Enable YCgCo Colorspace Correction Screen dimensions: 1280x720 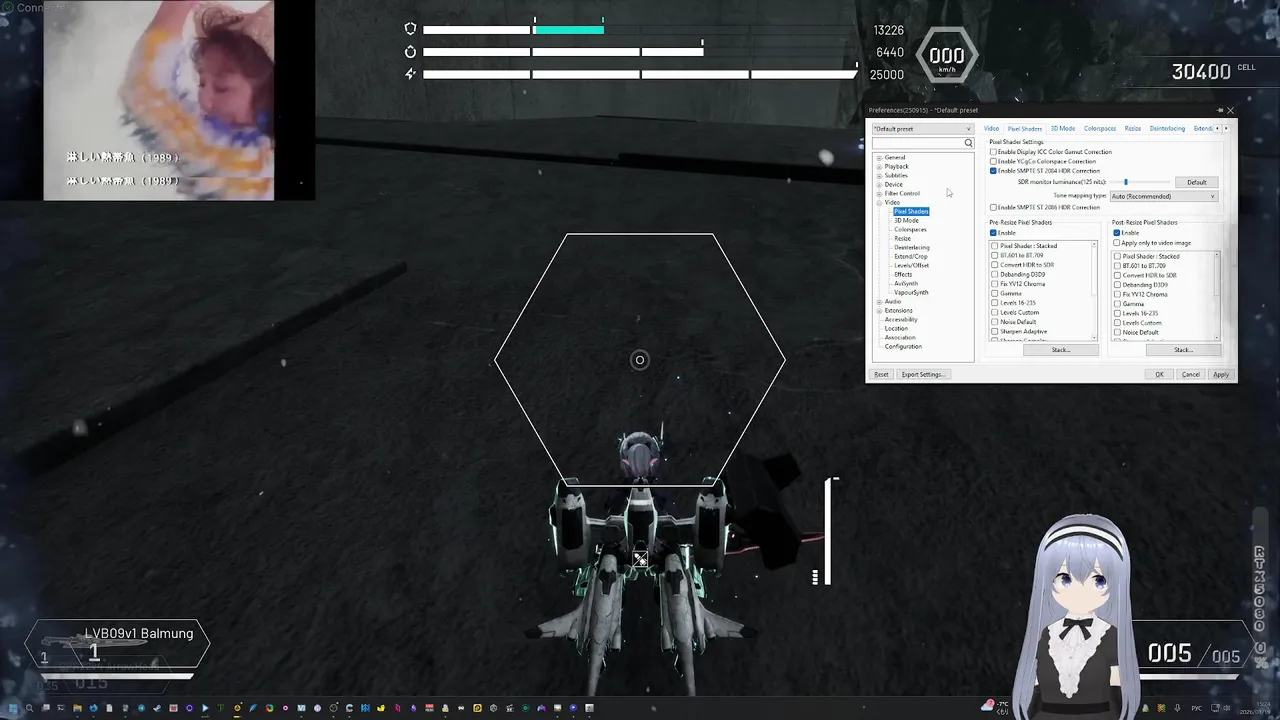tap(993, 161)
